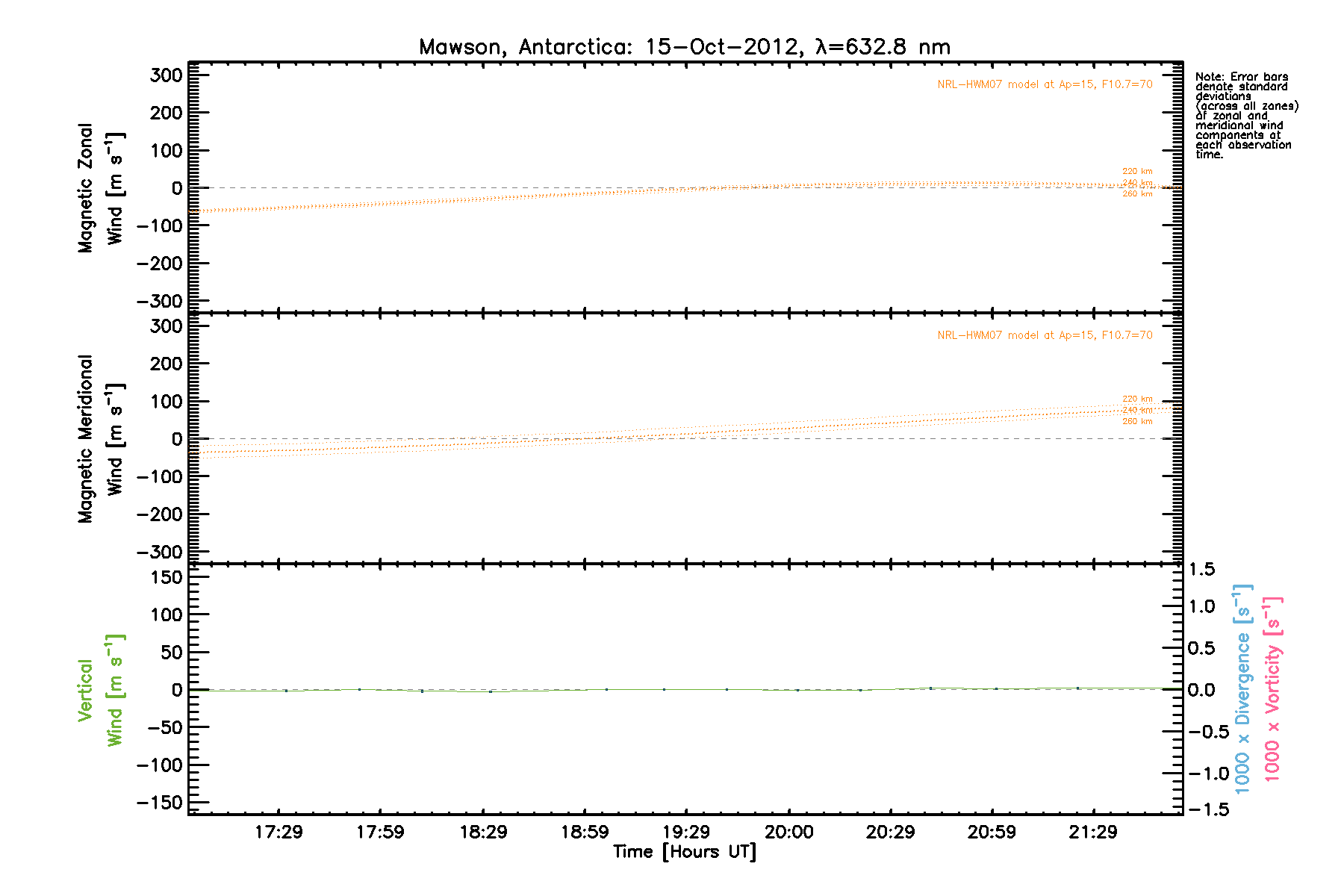Click the -300 tick label on the meridional wind axis

(159, 553)
